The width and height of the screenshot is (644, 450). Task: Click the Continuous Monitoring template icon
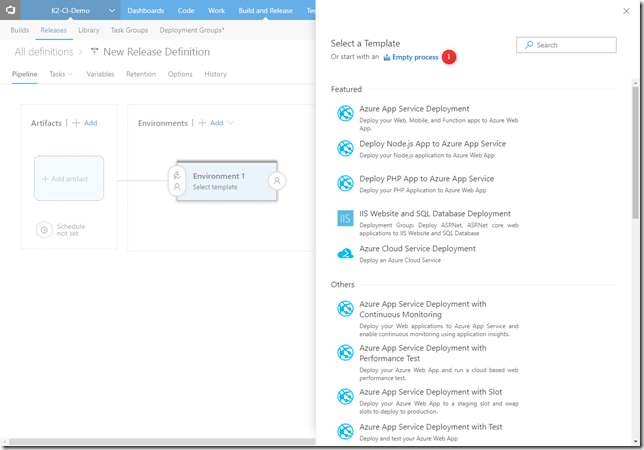[345, 308]
